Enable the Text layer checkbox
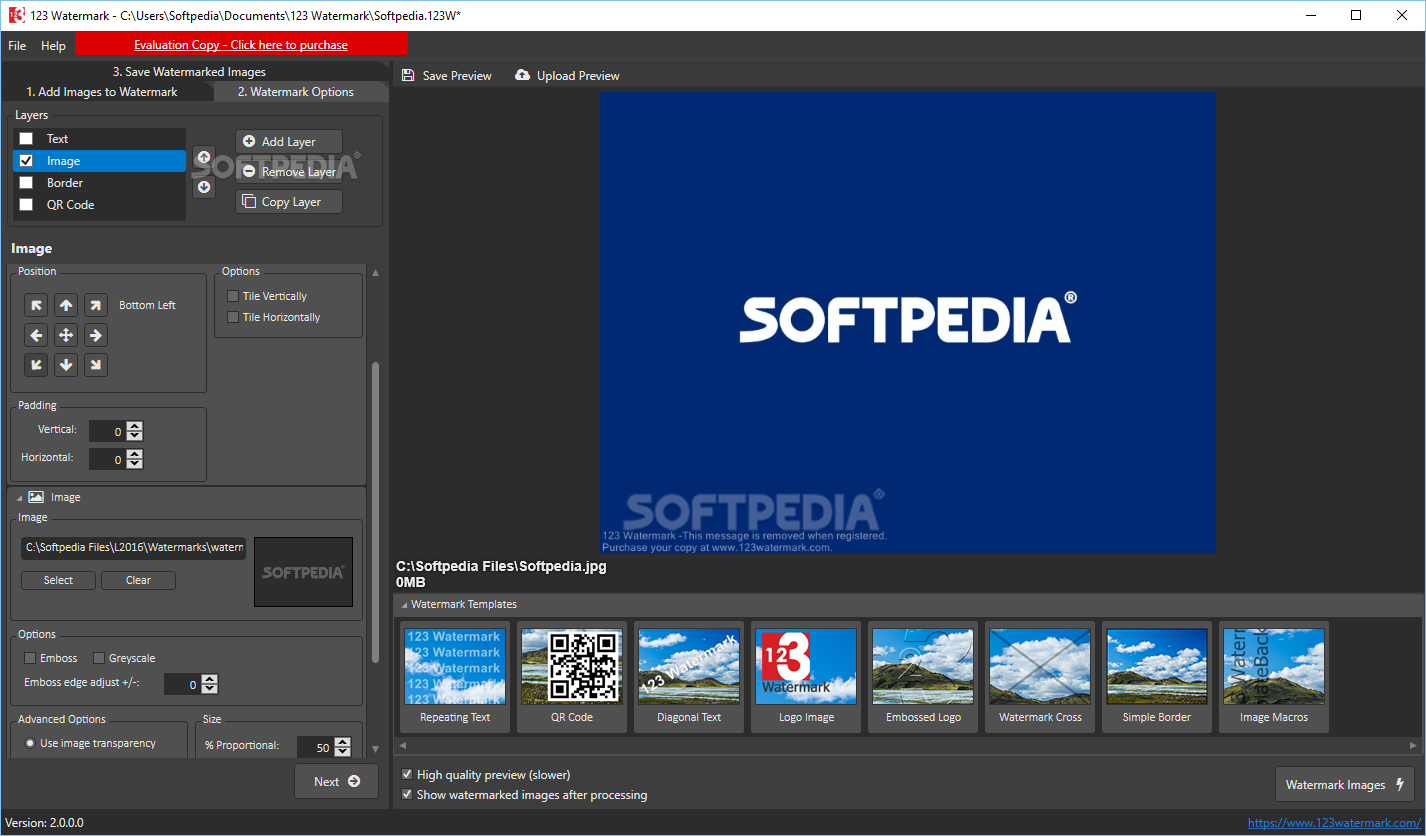1426x836 pixels. coord(26,139)
